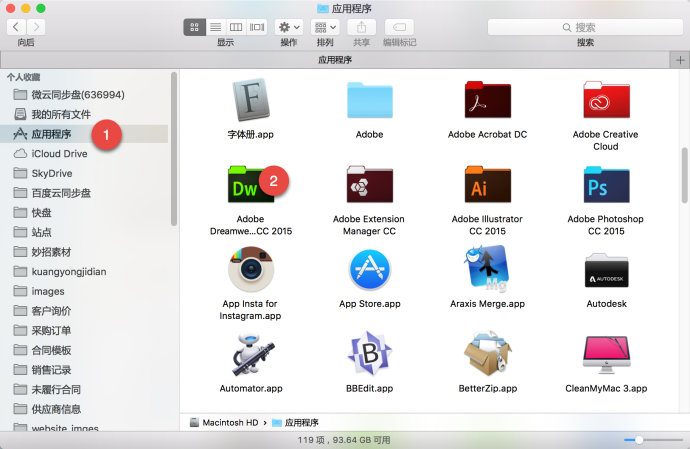
Task: Go back with the 向后 arrow
Action: click(x=16, y=27)
